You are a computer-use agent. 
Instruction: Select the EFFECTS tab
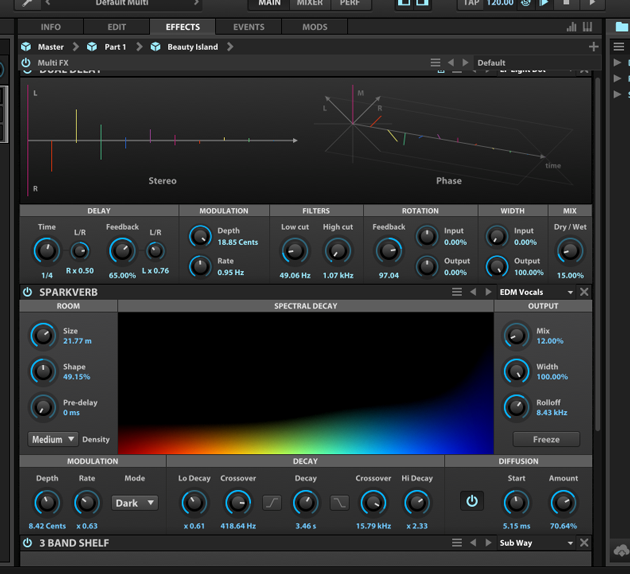183,27
